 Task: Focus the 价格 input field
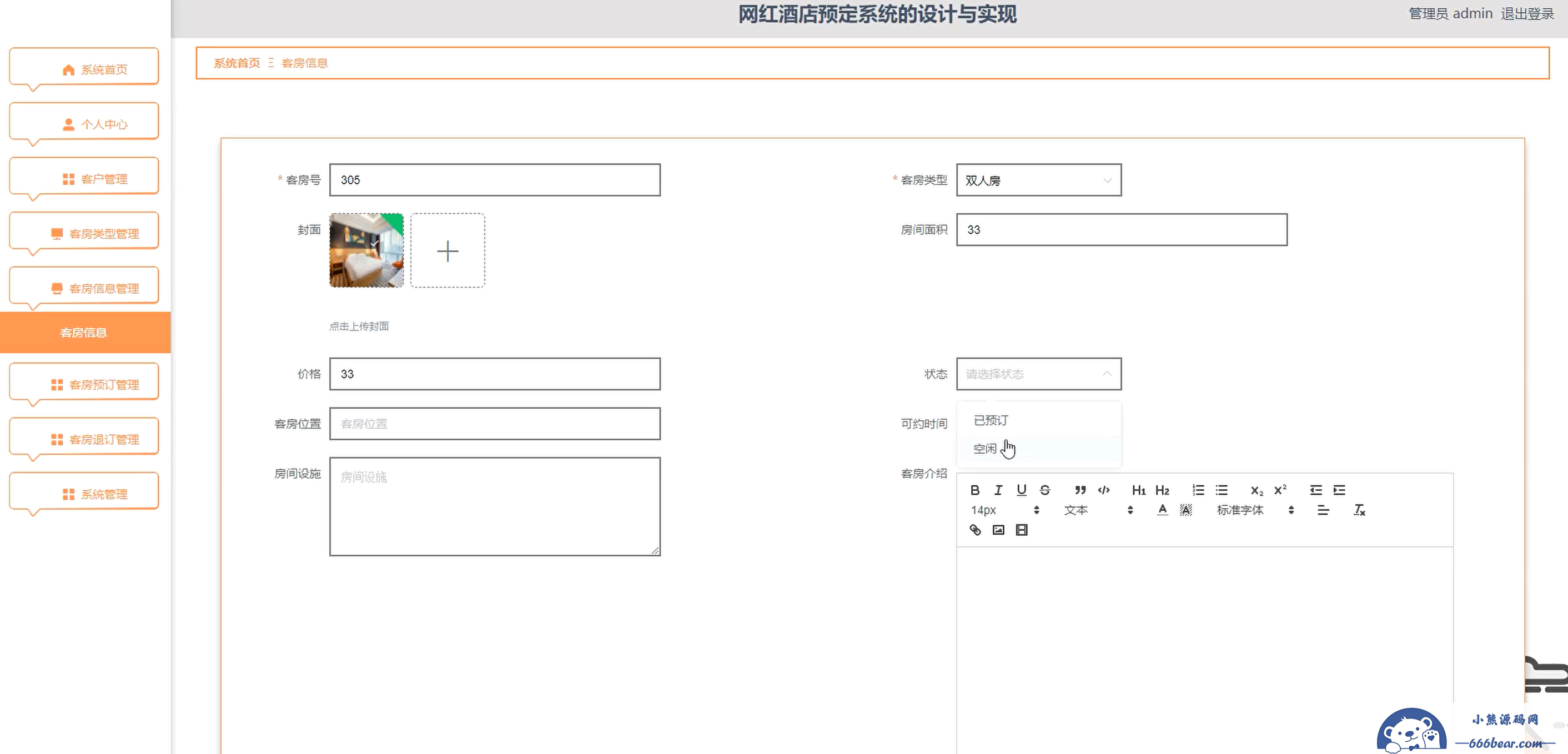(x=495, y=374)
